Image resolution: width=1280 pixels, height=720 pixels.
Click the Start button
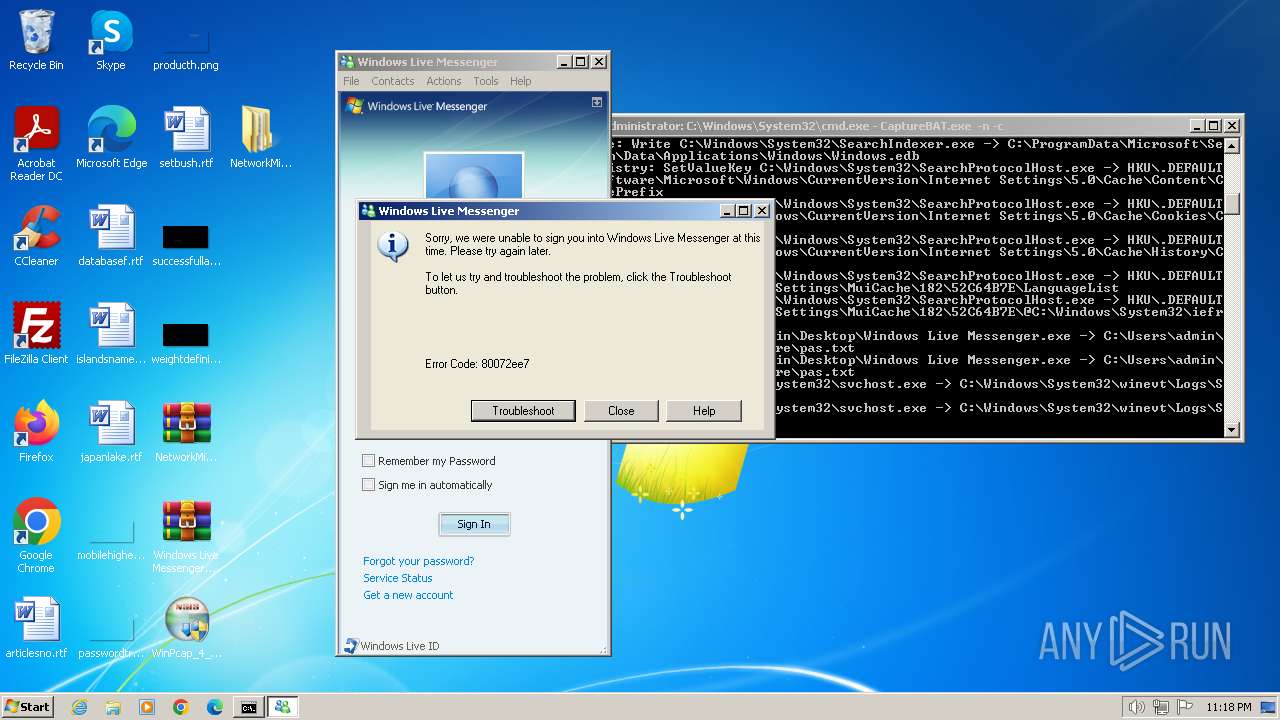28,707
